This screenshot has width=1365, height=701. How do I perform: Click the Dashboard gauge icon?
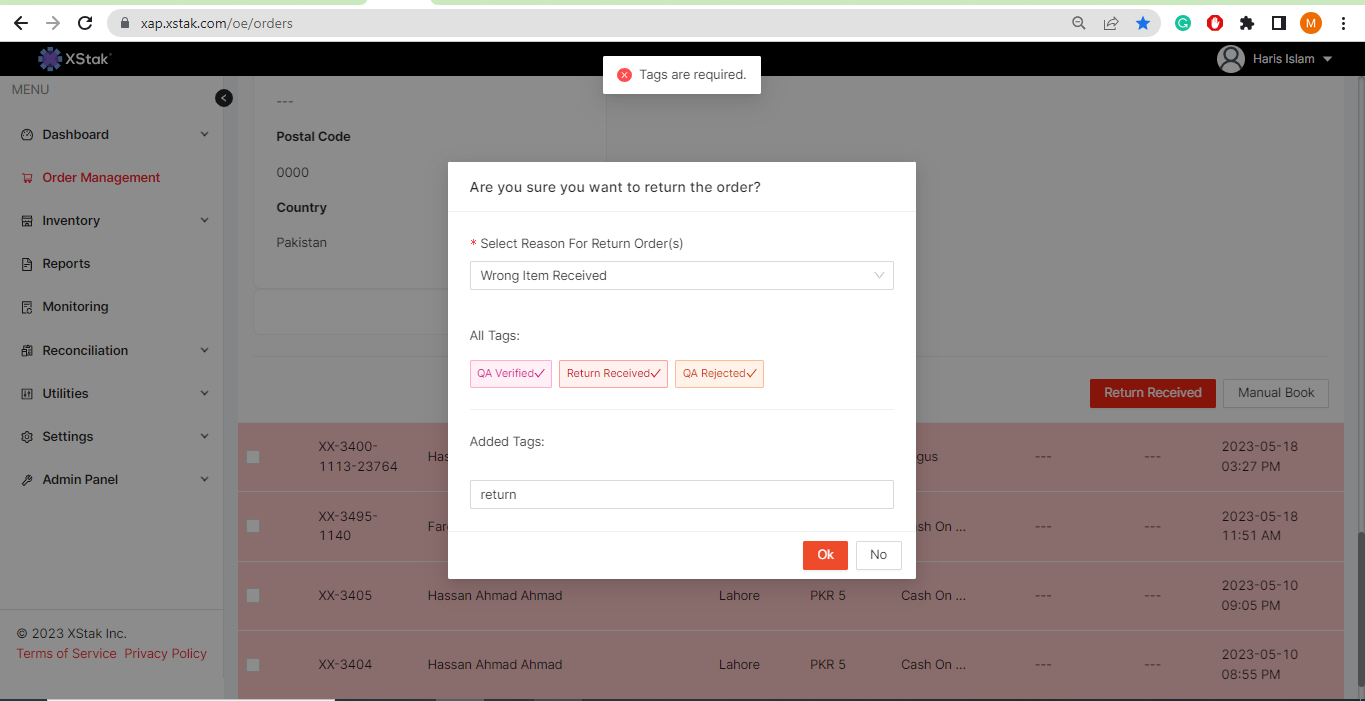pos(27,135)
